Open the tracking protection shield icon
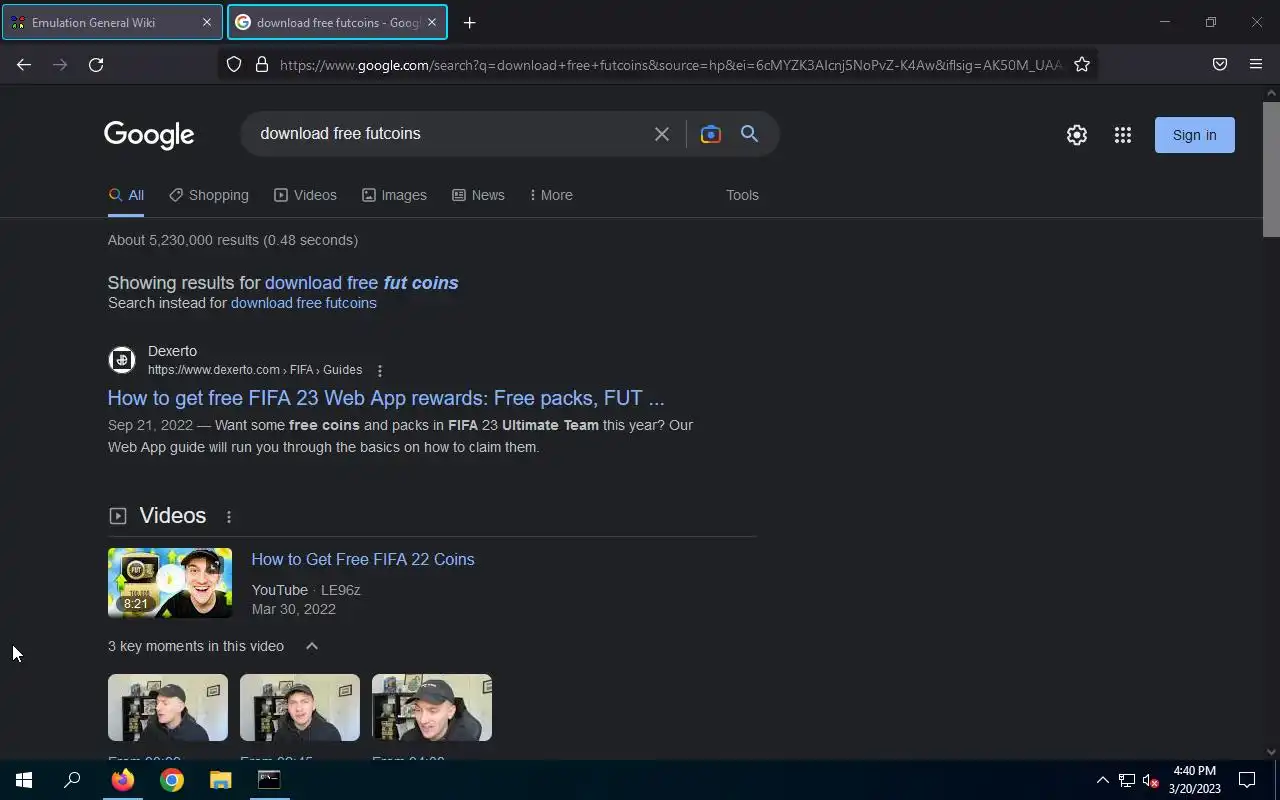This screenshot has width=1280, height=800. coord(234,64)
